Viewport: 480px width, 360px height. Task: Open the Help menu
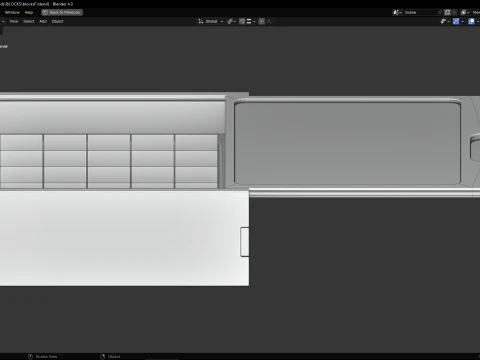point(29,12)
